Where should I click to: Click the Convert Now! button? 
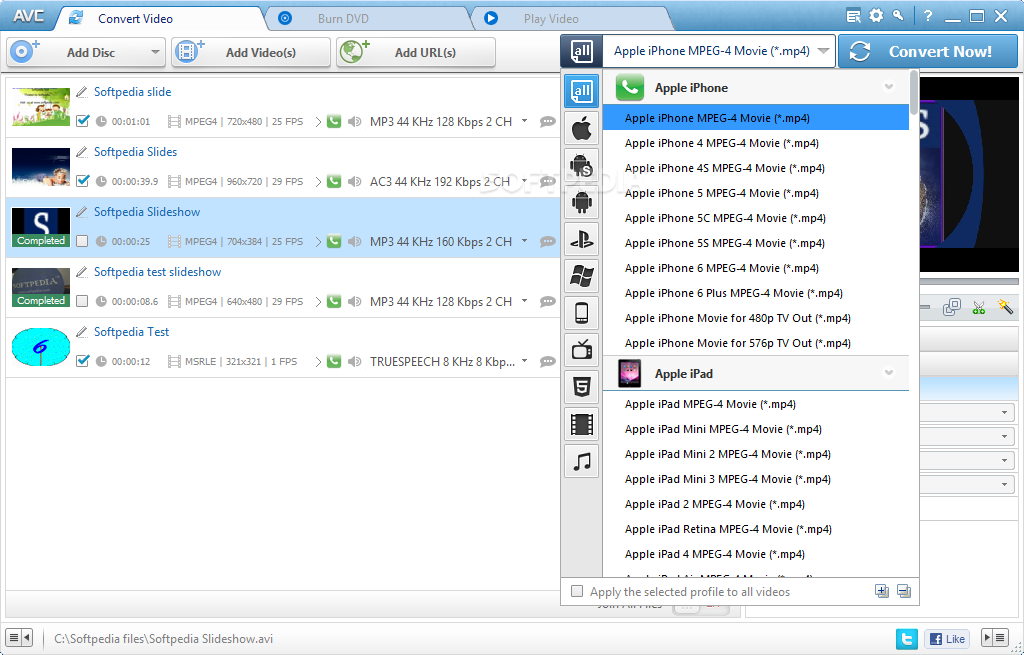coord(928,52)
